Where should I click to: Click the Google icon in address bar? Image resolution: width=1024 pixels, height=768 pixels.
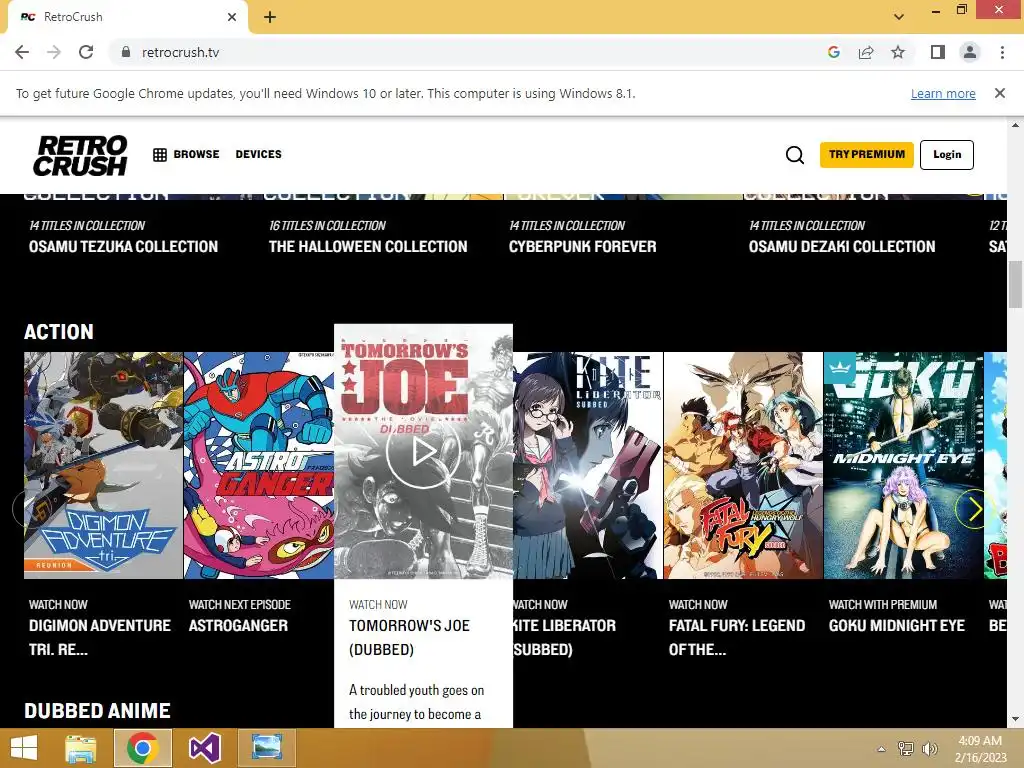[833, 52]
